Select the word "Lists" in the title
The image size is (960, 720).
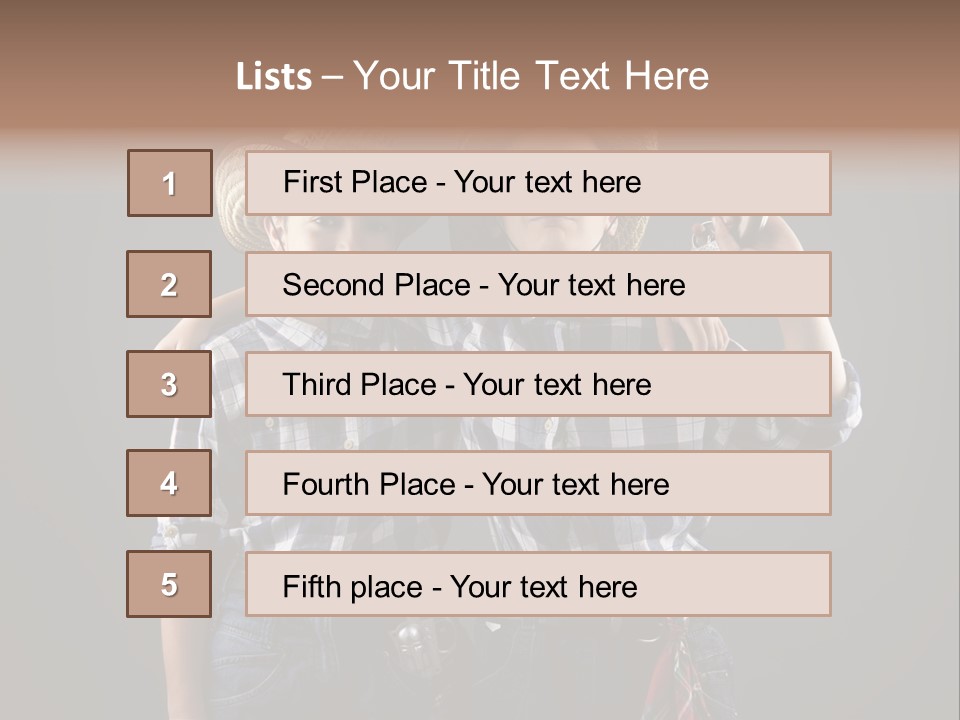273,77
